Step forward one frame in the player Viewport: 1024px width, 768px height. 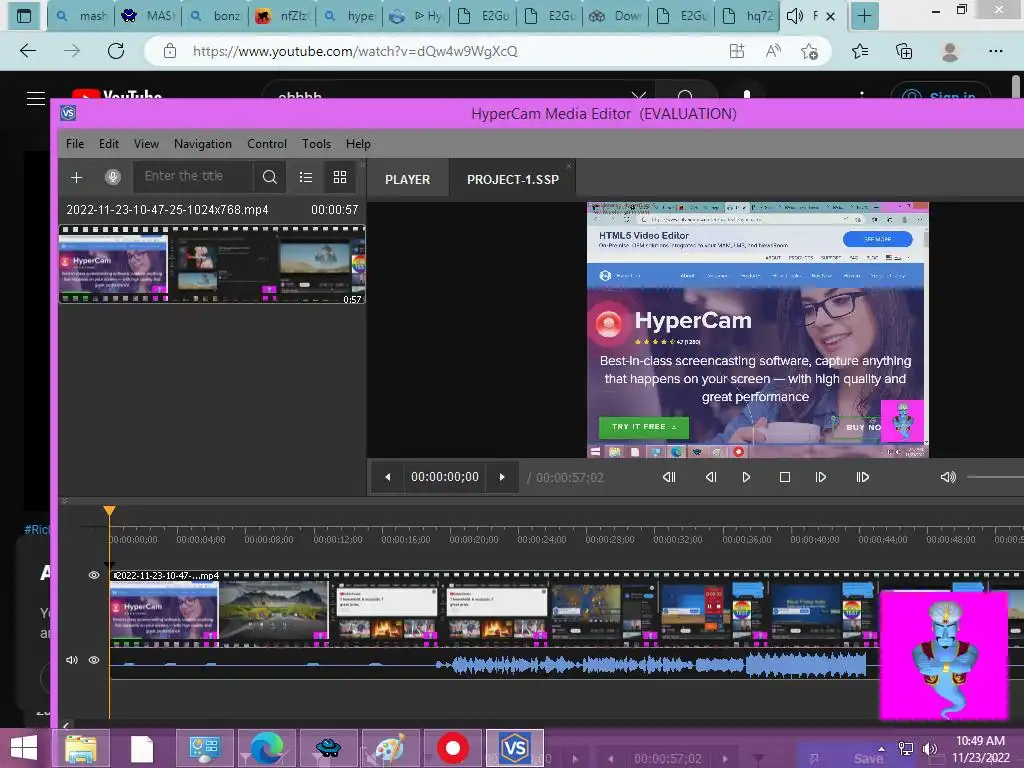821,477
